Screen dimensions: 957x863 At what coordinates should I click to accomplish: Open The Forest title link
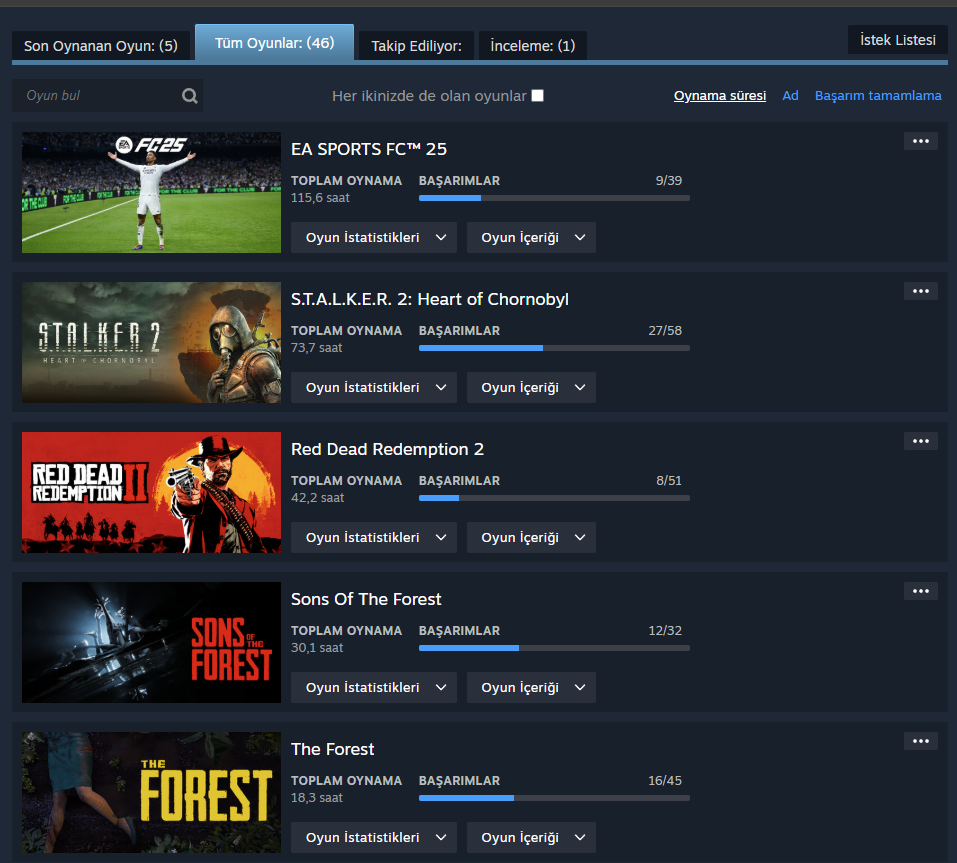click(x=332, y=749)
